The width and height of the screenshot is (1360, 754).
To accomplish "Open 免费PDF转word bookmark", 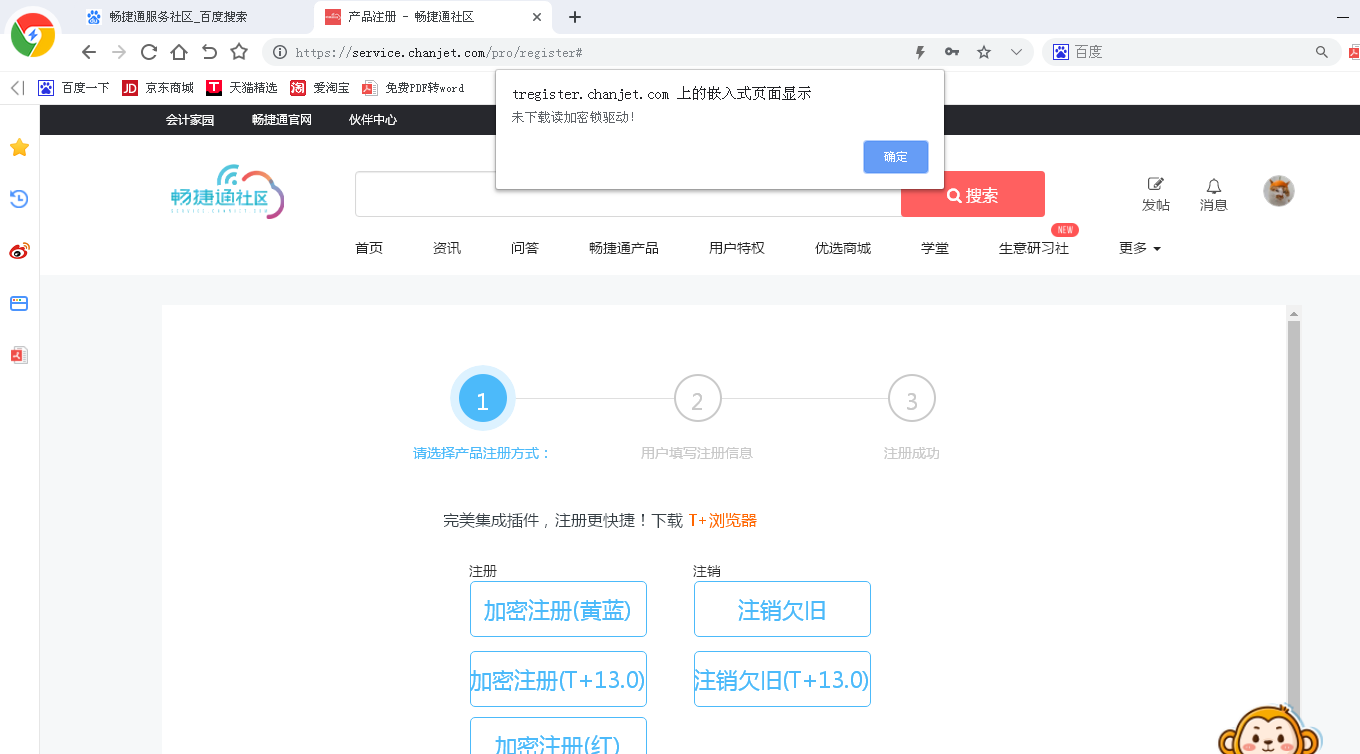I will click(x=413, y=88).
